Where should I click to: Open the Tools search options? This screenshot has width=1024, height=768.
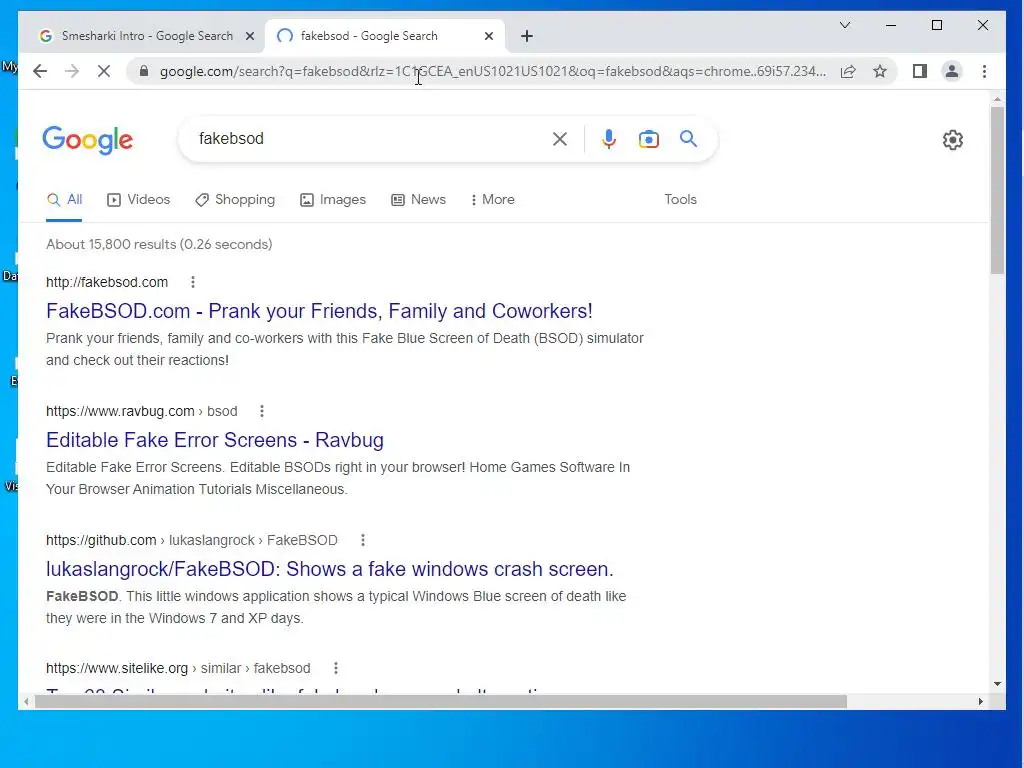pyautogui.click(x=680, y=199)
